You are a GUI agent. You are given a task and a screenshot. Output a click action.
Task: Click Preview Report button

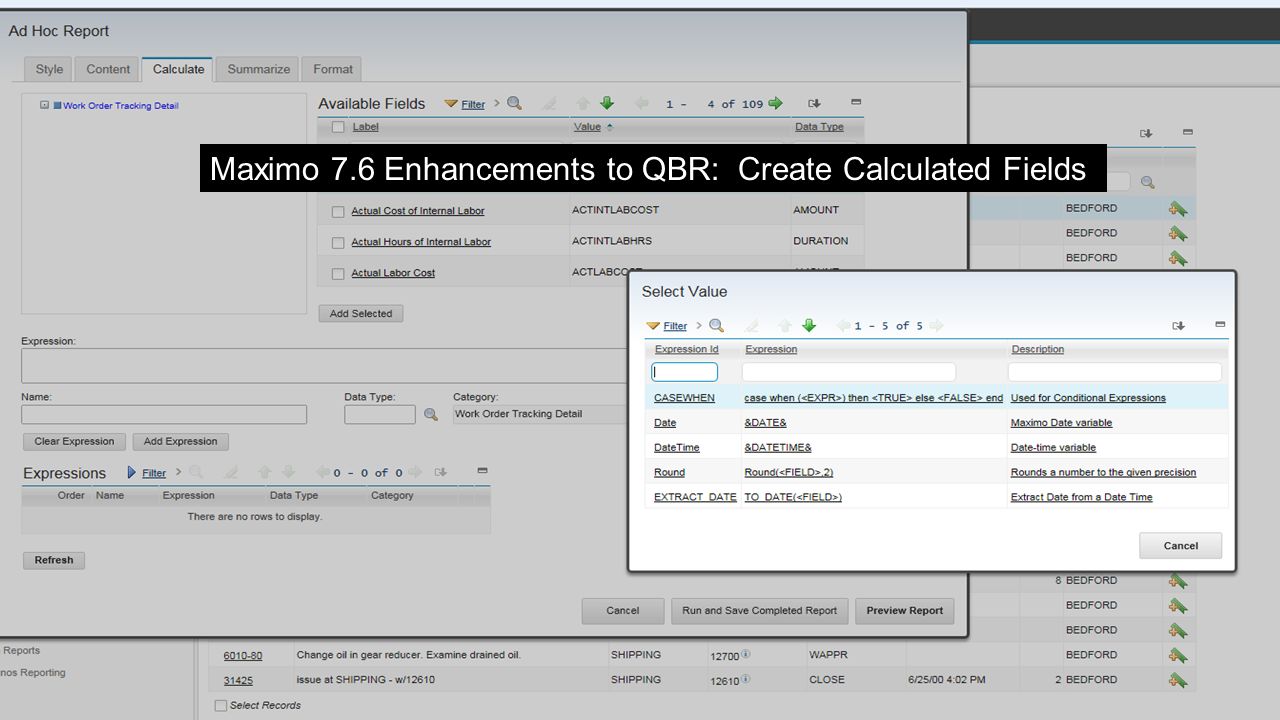pos(905,611)
